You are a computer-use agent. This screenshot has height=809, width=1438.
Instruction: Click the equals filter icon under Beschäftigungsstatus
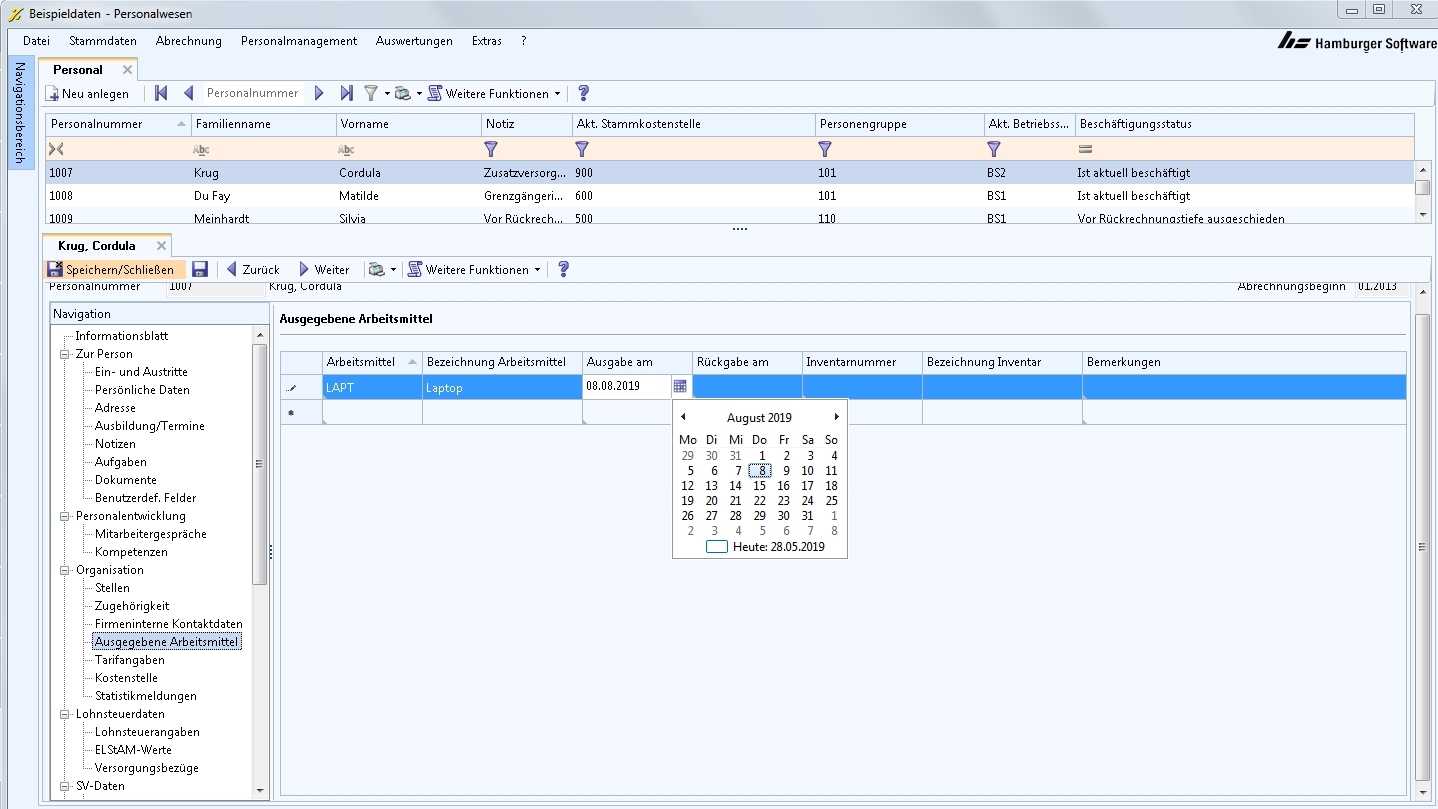1085,149
